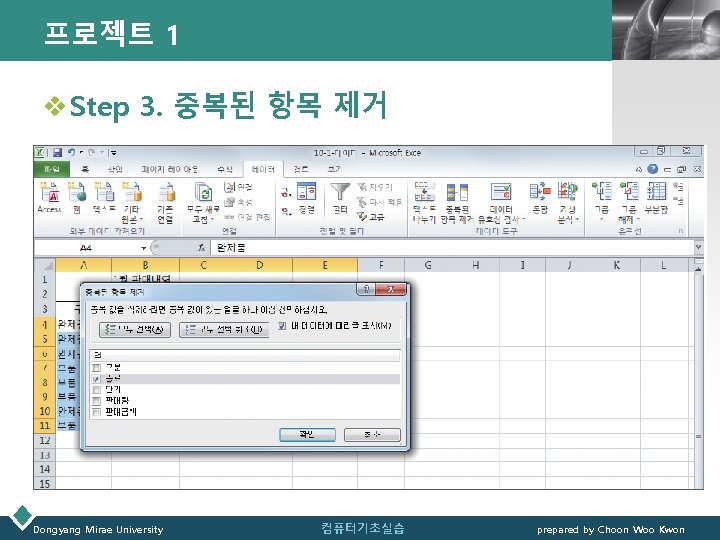Check the 판매금액 column checkbox
The image size is (720, 540).
click(x=96, y=412)
